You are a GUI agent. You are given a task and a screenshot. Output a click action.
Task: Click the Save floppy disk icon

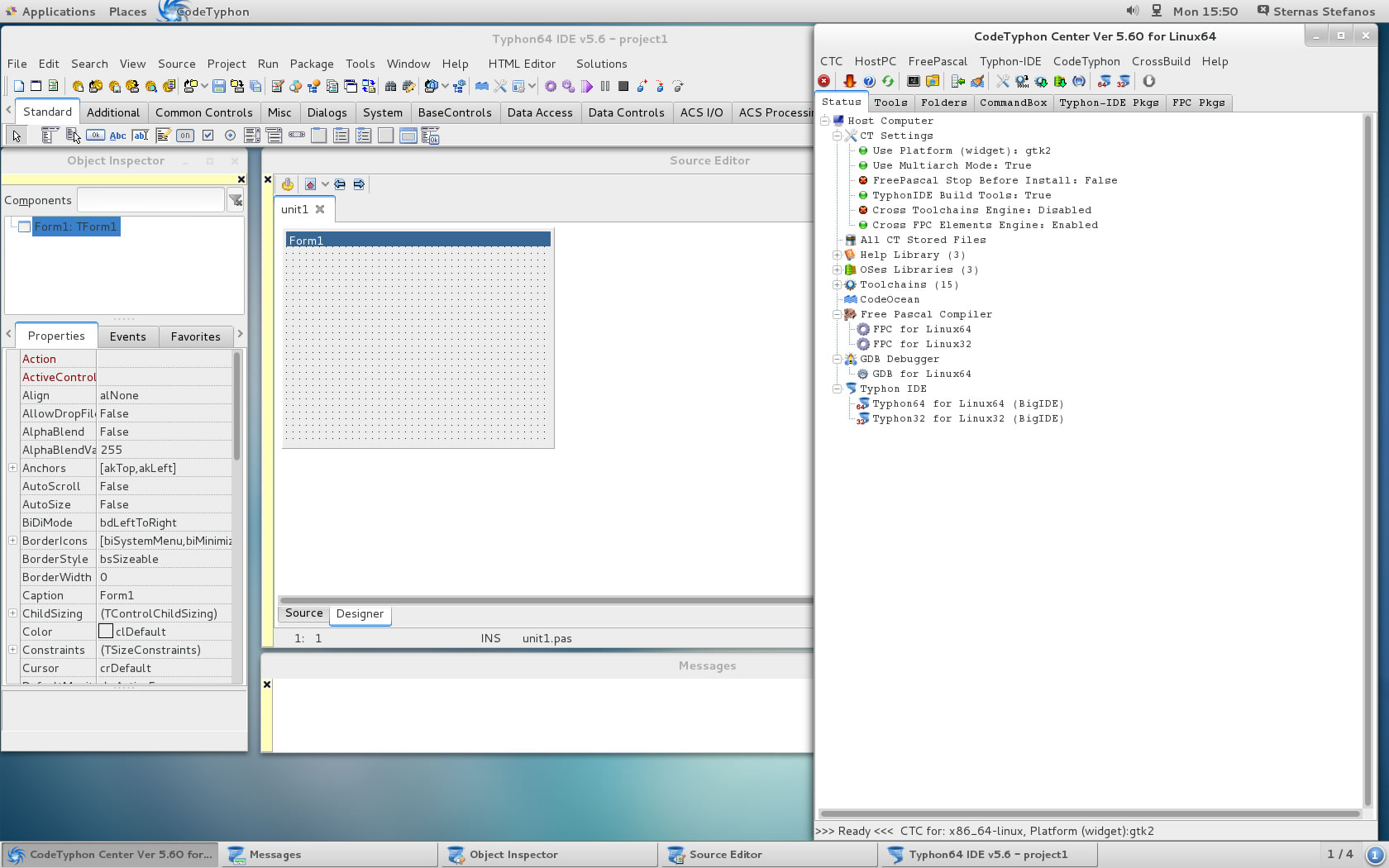(218, 86)
